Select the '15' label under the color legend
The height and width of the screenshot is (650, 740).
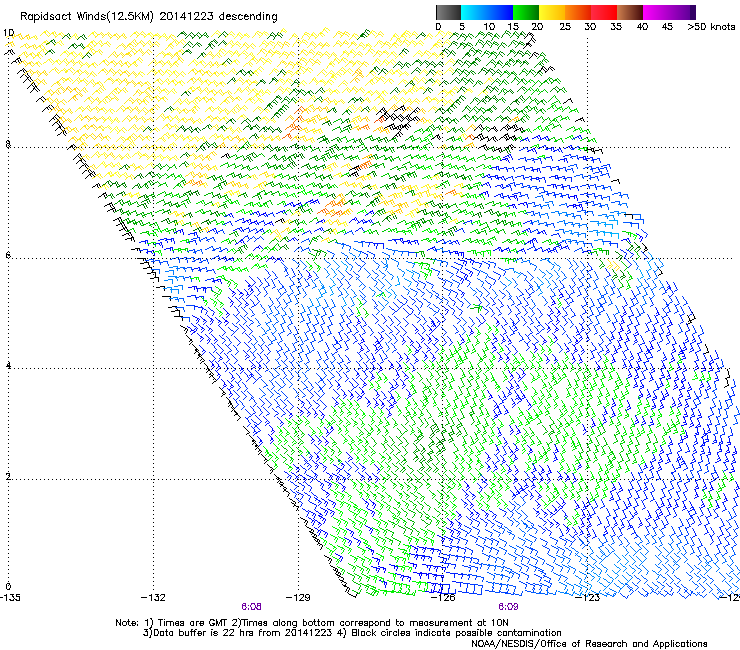tap(513, 27)
